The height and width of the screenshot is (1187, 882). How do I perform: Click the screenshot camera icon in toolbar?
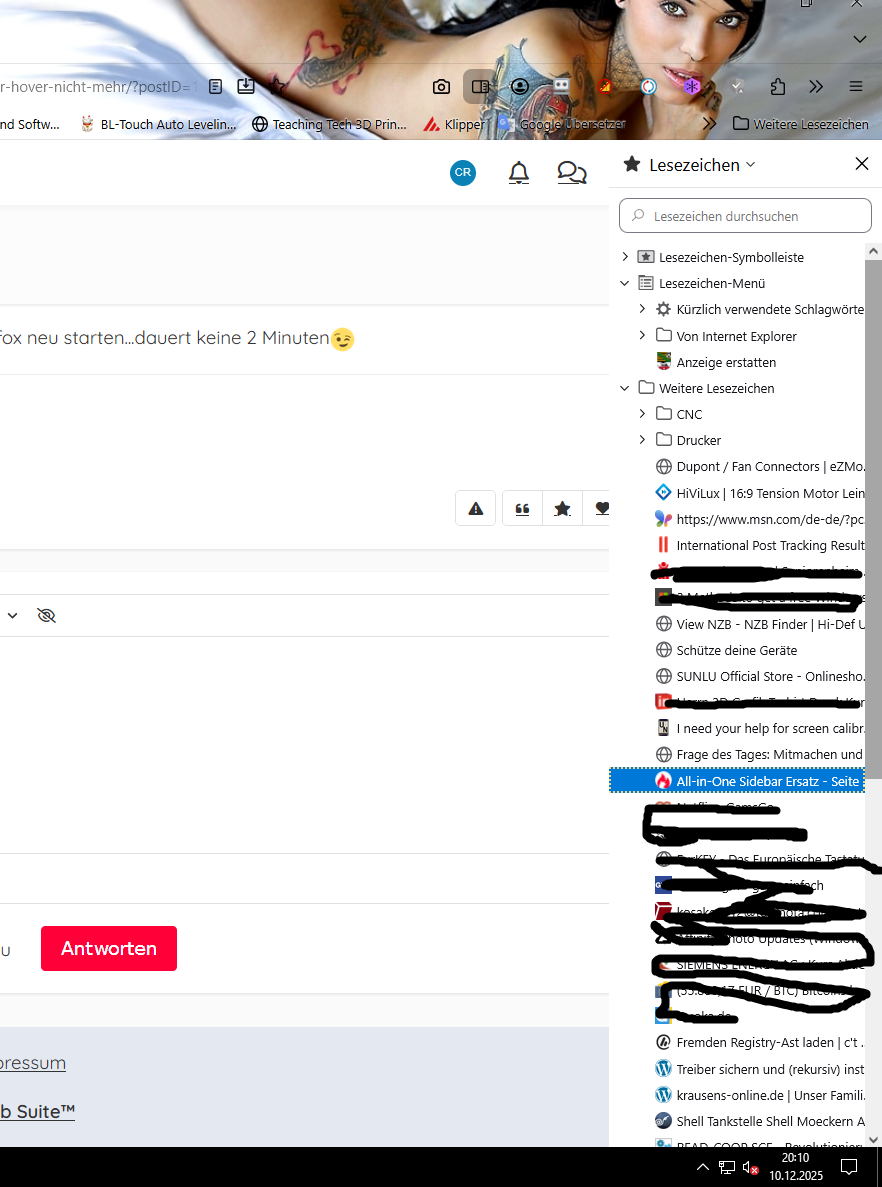coord(441,86)
